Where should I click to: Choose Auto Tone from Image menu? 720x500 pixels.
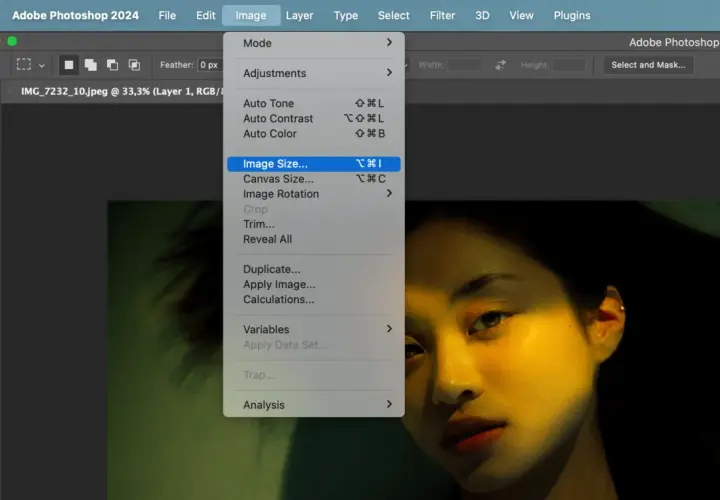(x=314, y=103)
